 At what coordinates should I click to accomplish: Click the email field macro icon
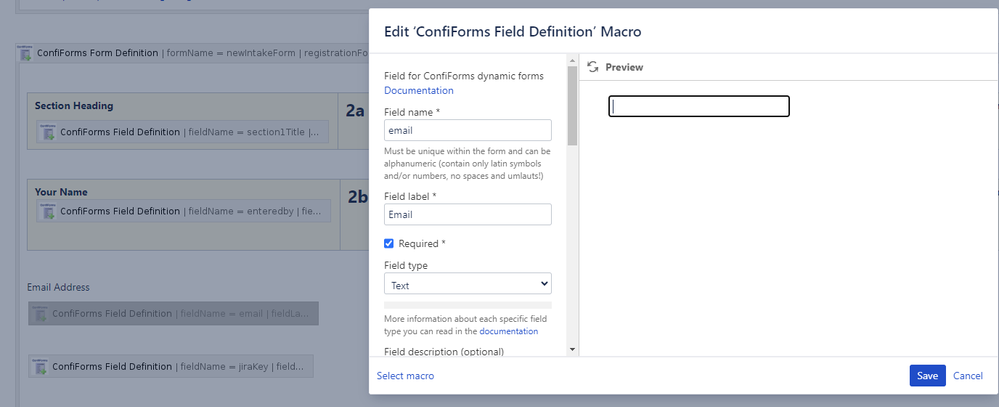(40, 313)
